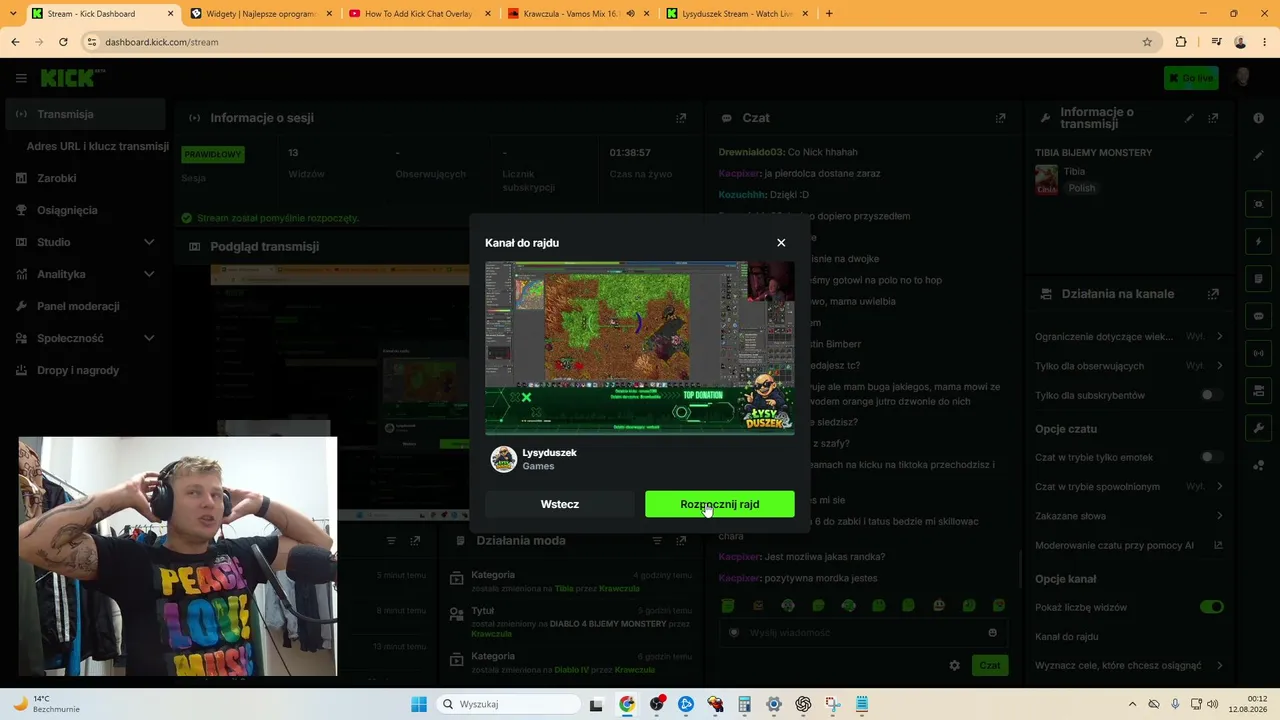Filter the Działania moda list
This screenshot has height=720, width=1280.
pyautogui.click(x=656, y=541)
